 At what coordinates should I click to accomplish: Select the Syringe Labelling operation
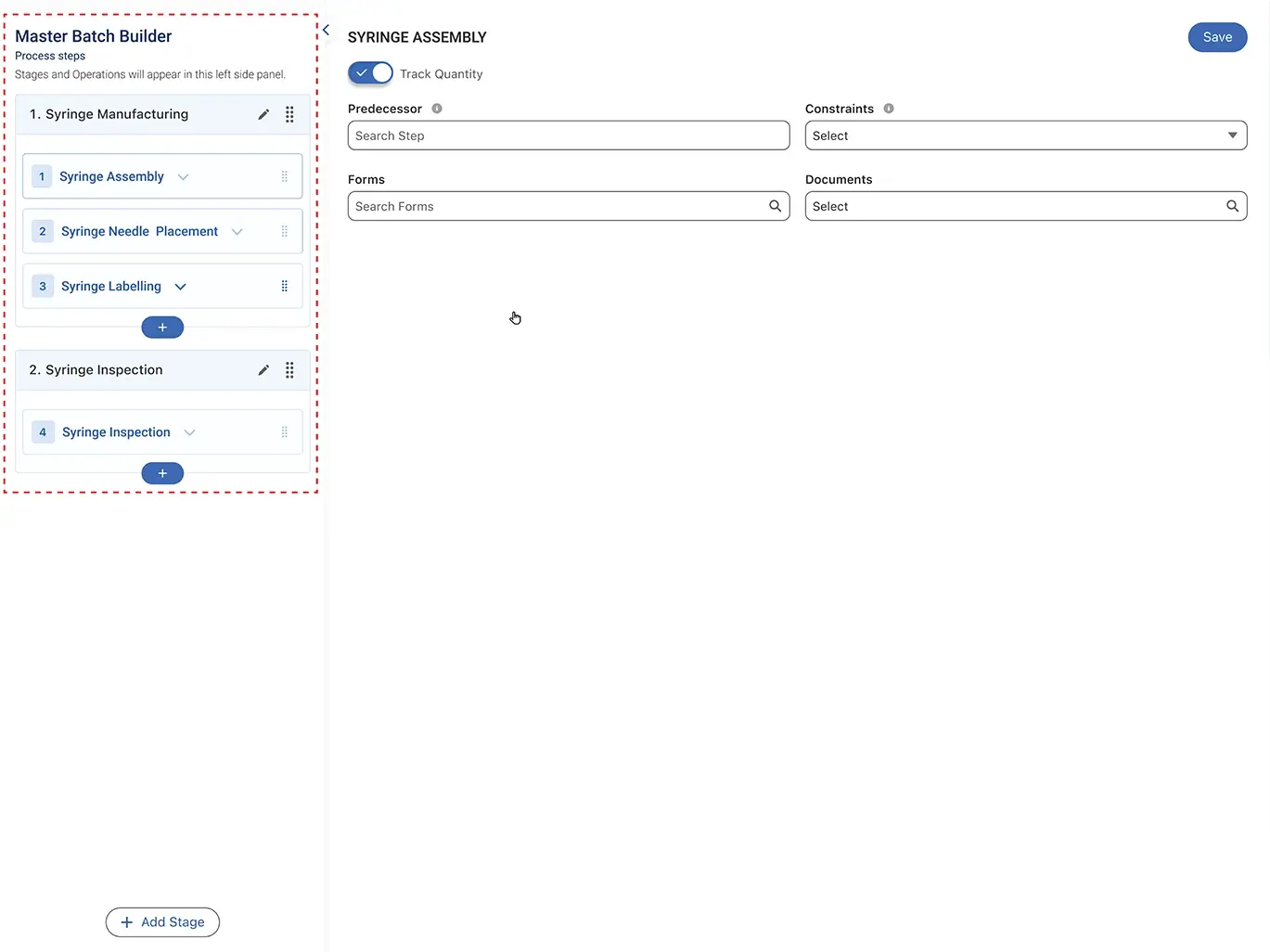(162, 286)
